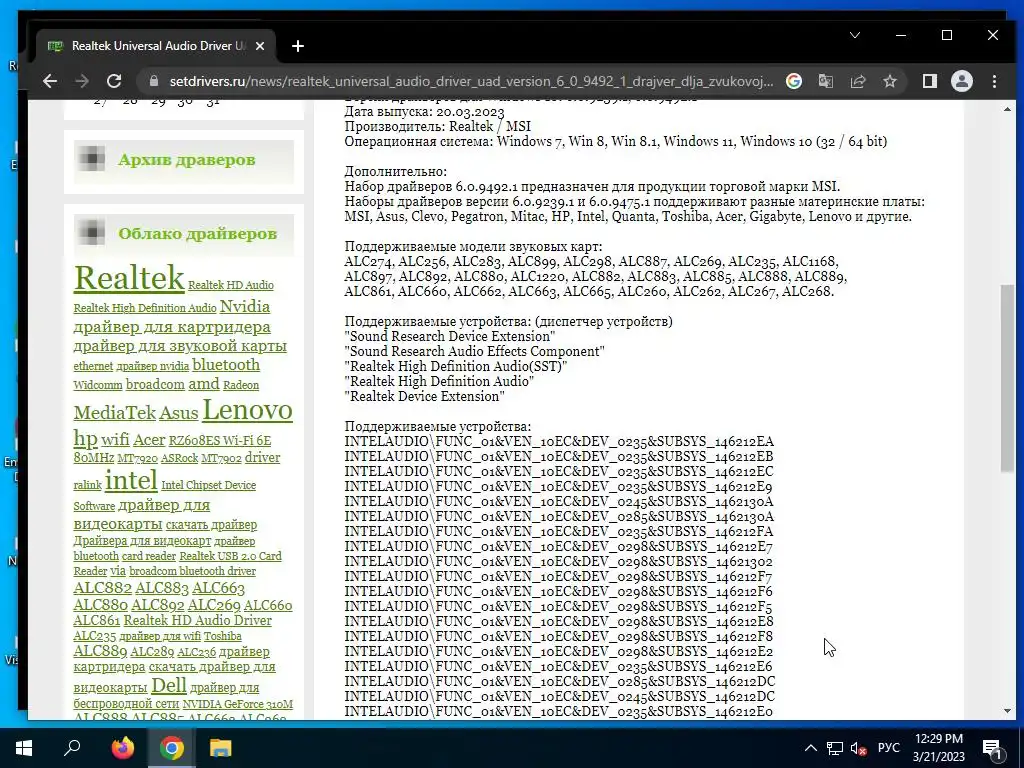Click the large Realtek tag
This screenshot has width=1024, height=768.
coord(129,278)
